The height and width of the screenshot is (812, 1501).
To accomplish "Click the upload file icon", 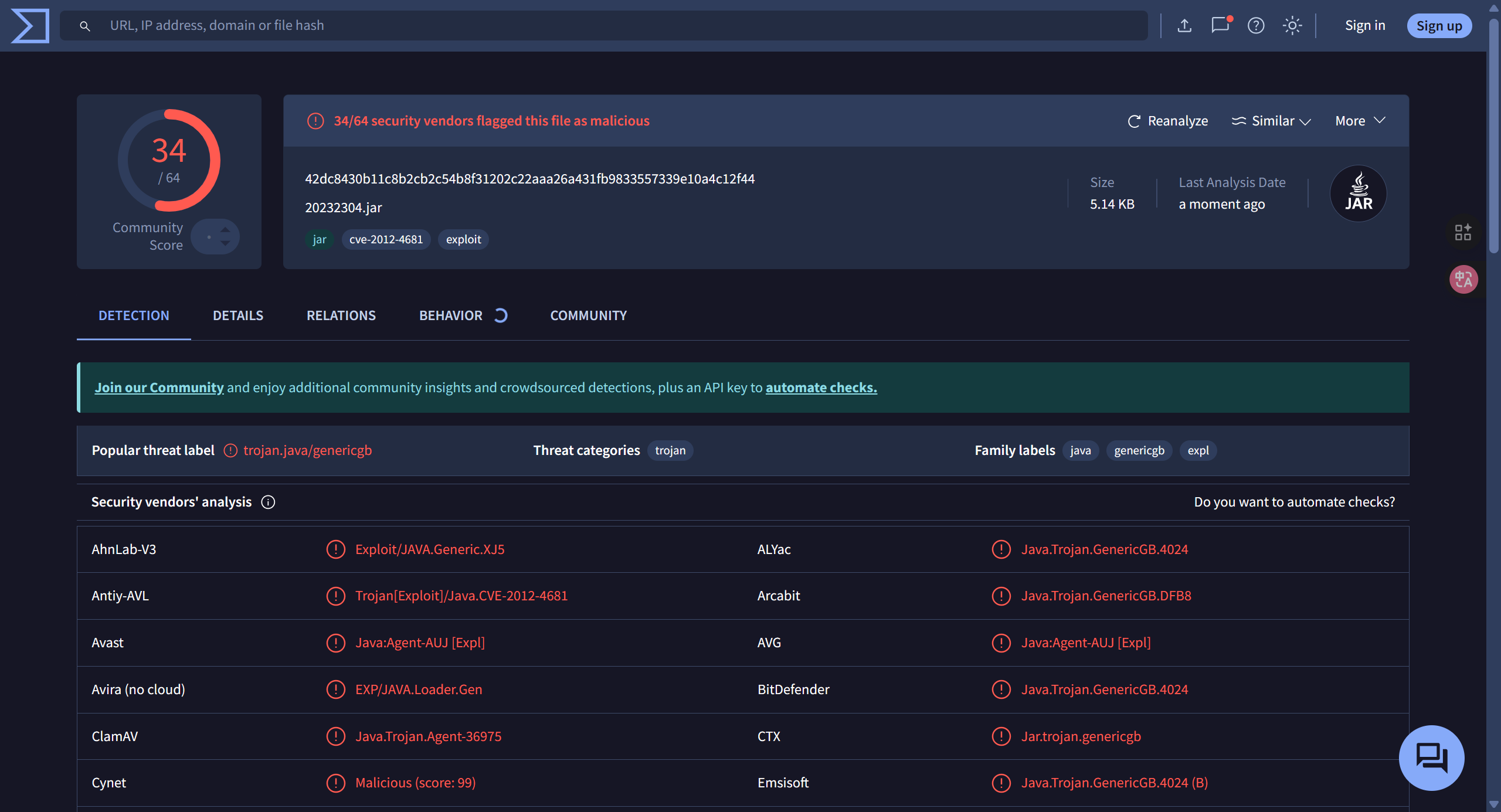I will pyautogui.click(x=1184, y=26).
